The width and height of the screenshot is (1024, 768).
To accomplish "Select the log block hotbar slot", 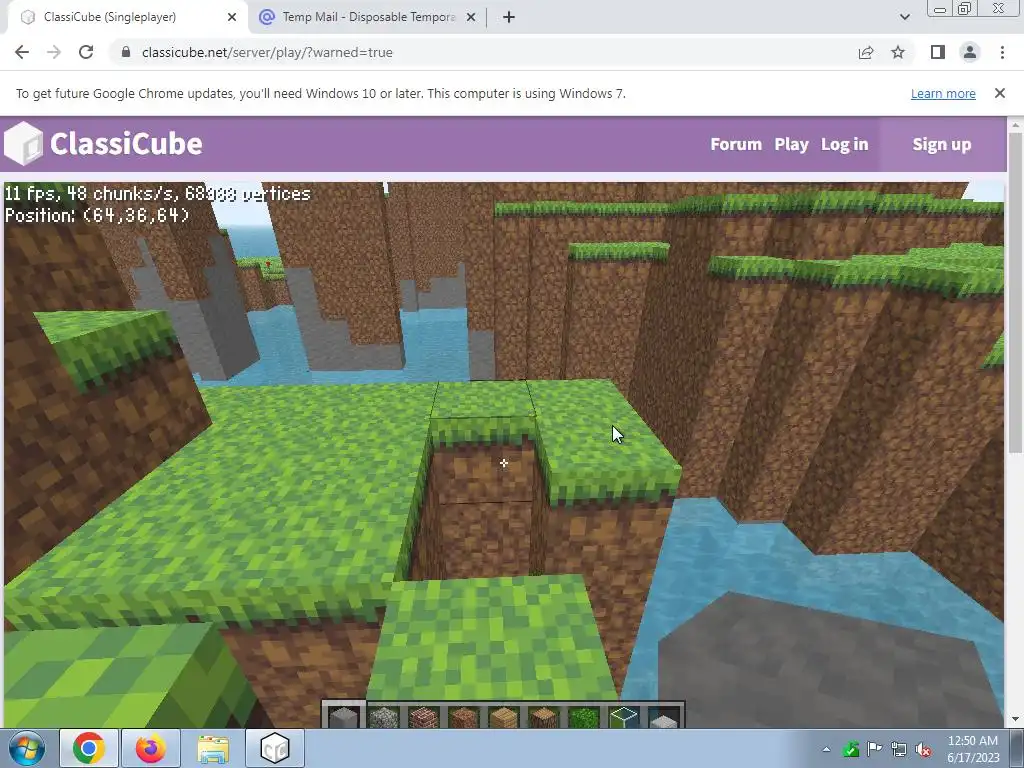I will coord(543,717).
